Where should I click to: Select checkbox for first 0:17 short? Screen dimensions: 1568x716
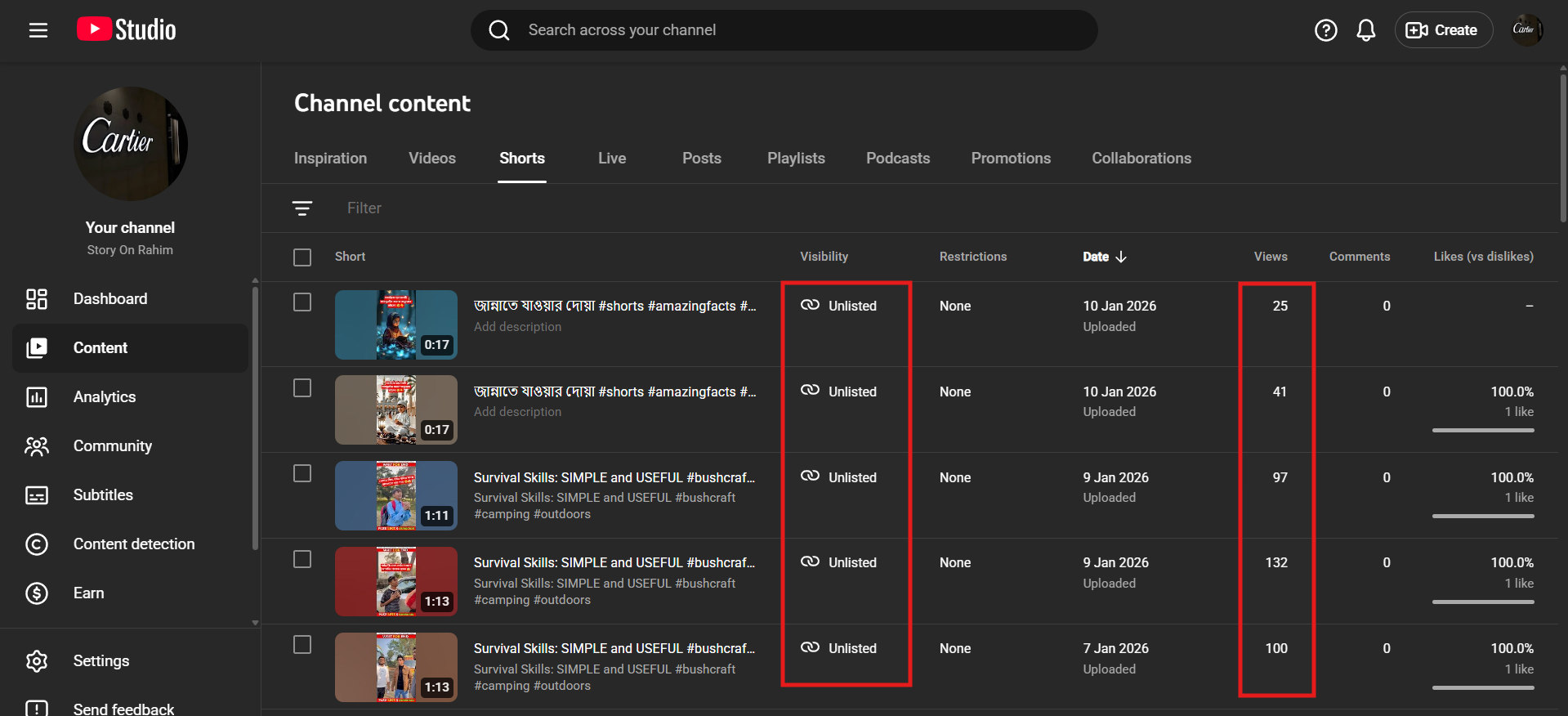(x=302, y=302)
